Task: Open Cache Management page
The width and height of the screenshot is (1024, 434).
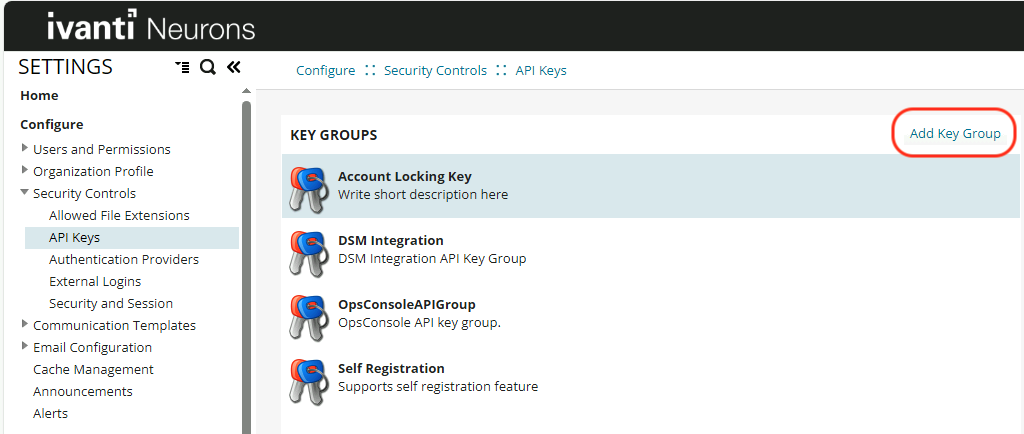Action: 93,369
